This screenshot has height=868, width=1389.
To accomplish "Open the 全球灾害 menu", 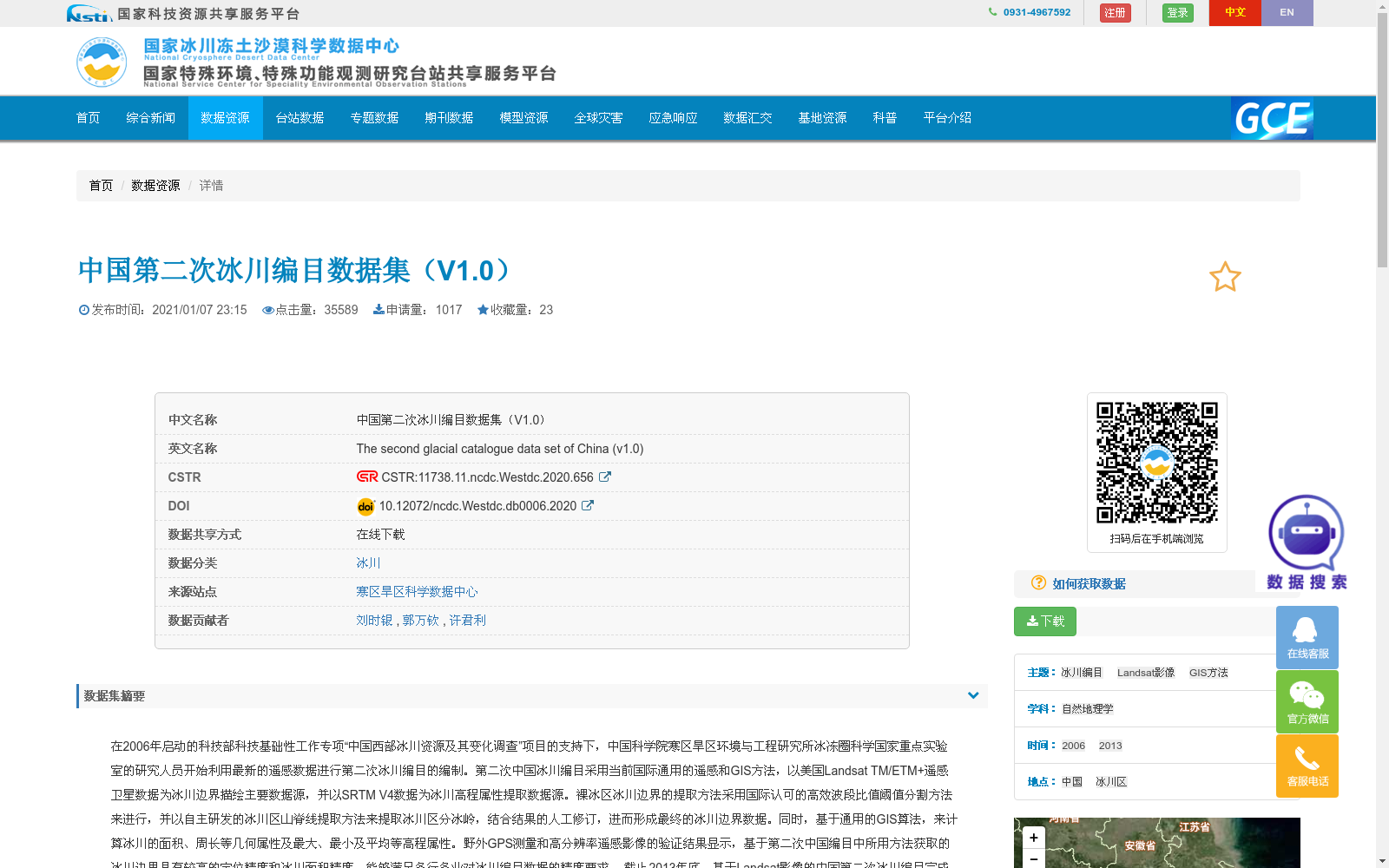I will (599, 118).
